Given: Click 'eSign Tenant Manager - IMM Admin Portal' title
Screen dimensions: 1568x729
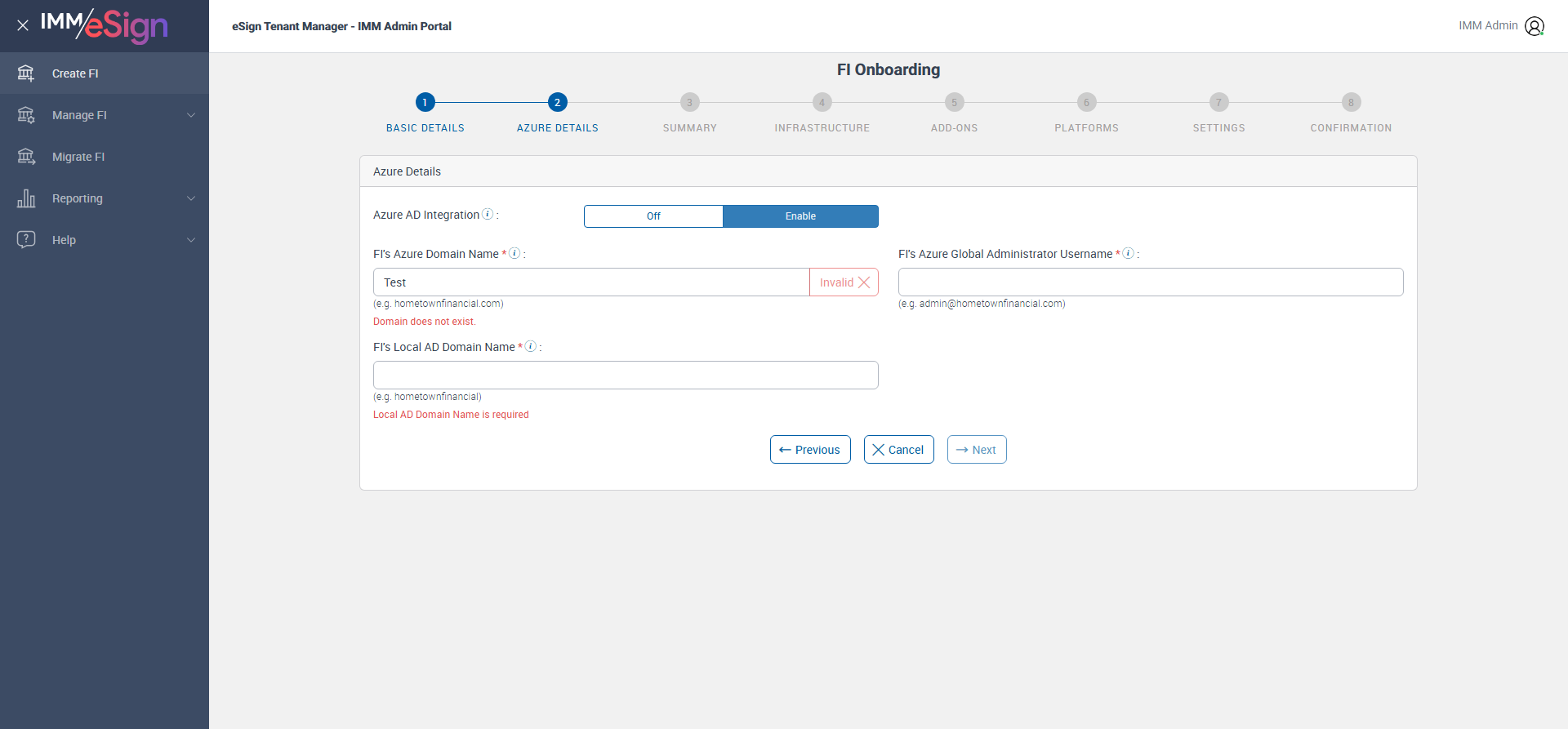Looking at the screenshot, I should (x=341, y=26).
